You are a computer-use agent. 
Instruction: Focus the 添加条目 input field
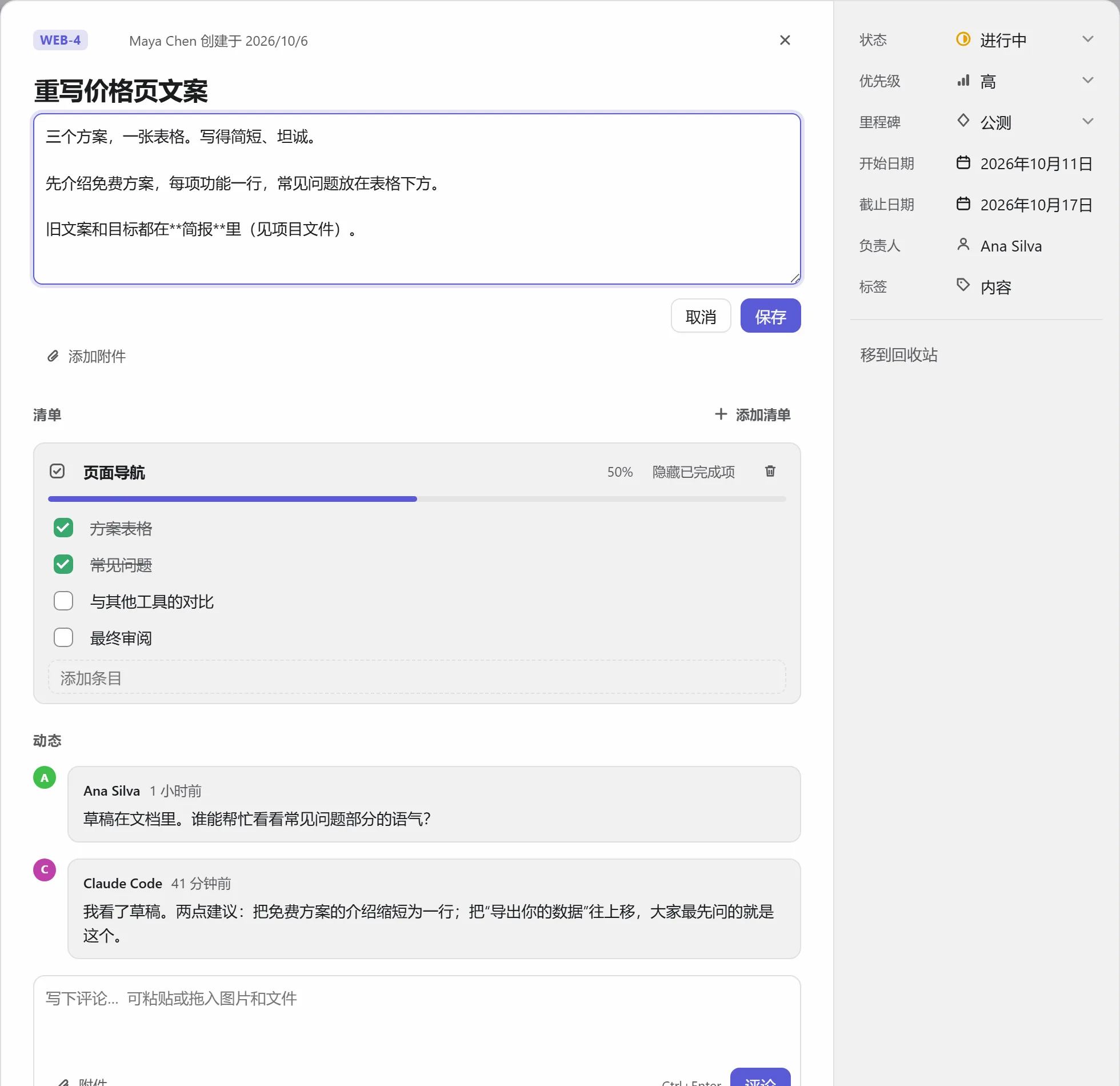417,677
